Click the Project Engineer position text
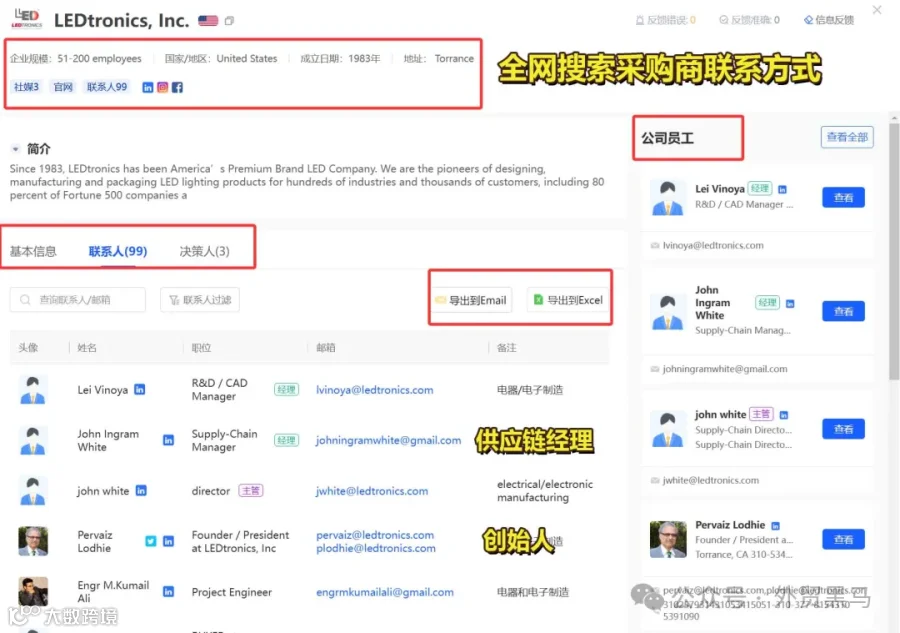This screenshot has width=900, height=633. (231, 592)
